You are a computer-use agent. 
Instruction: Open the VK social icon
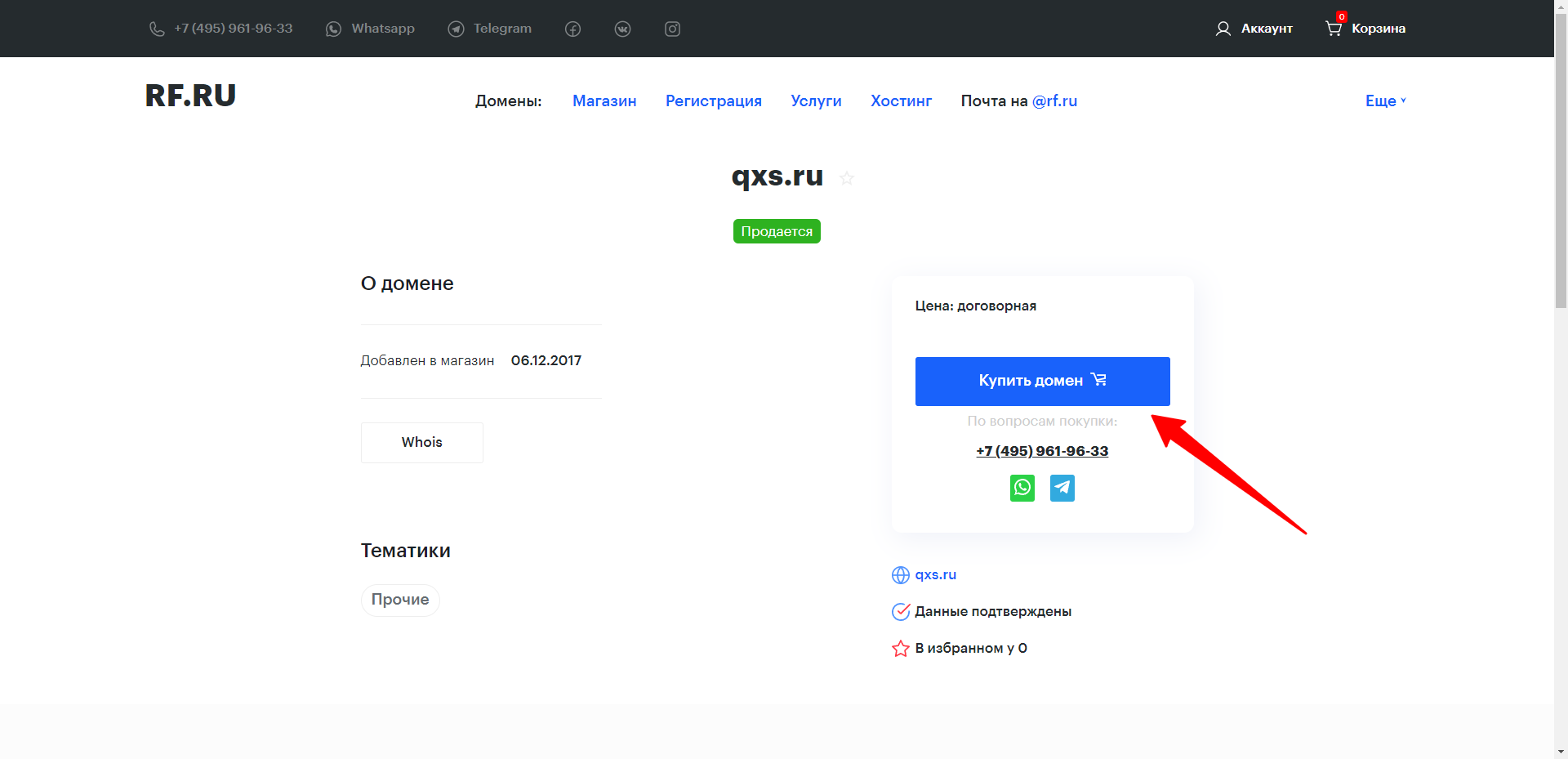(622, 29)
